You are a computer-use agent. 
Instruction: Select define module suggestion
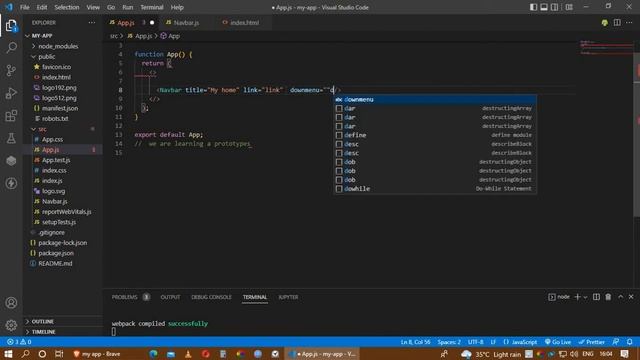(435, 135)
